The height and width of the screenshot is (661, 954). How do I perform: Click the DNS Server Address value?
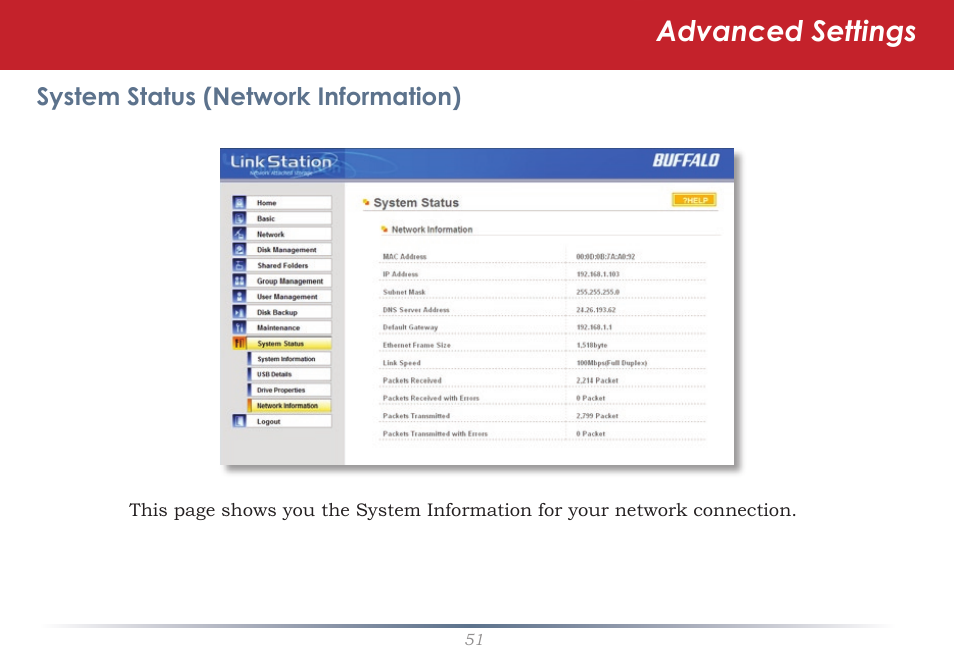(596, 309)
